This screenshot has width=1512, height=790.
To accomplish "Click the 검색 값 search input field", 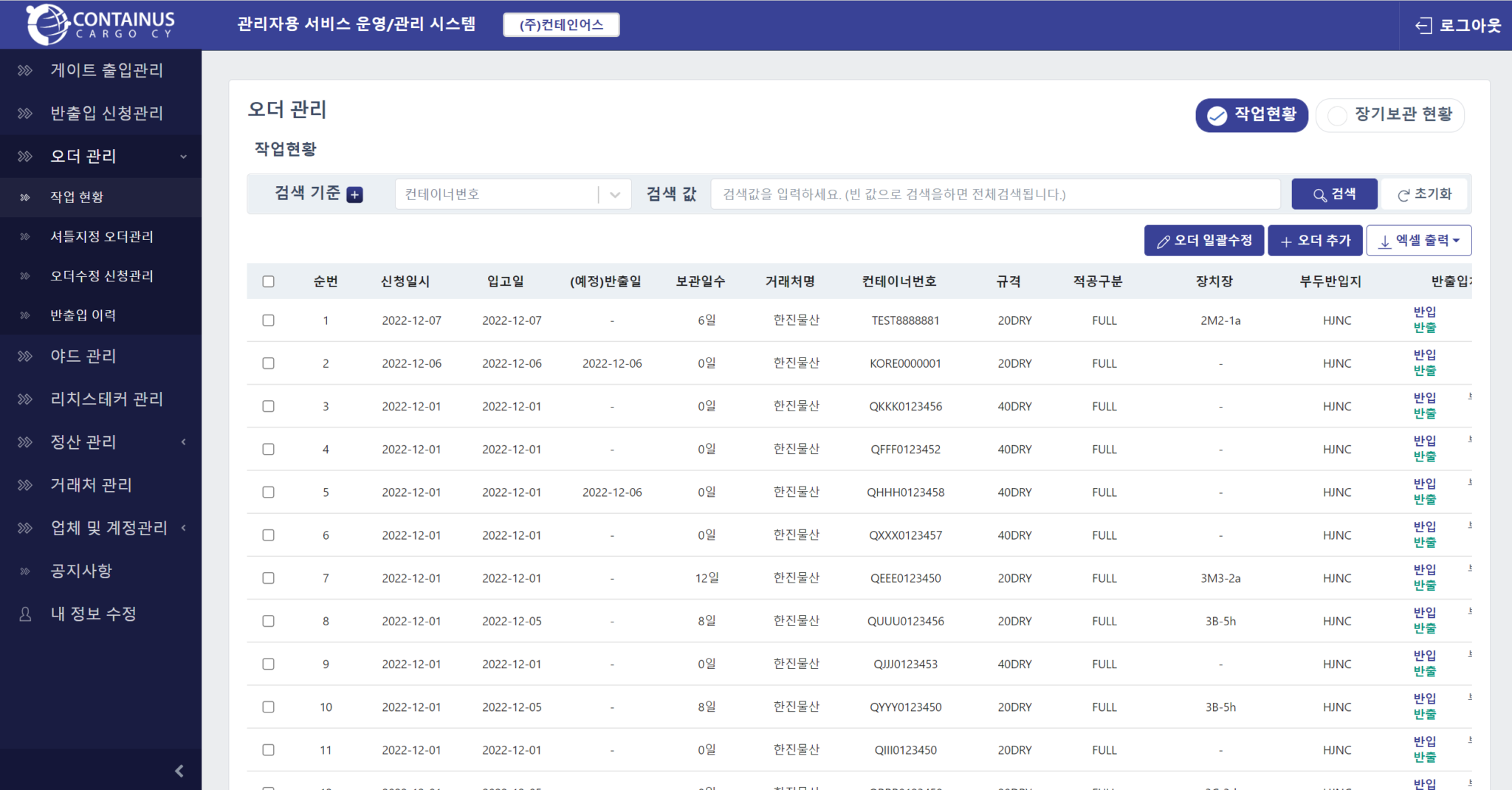I will (x=994, y=194).
